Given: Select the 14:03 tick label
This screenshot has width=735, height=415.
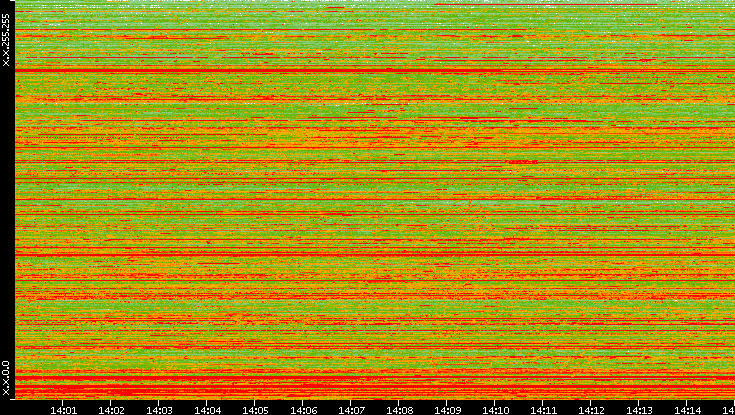Looking at the screenshot, I should [159, 410].
